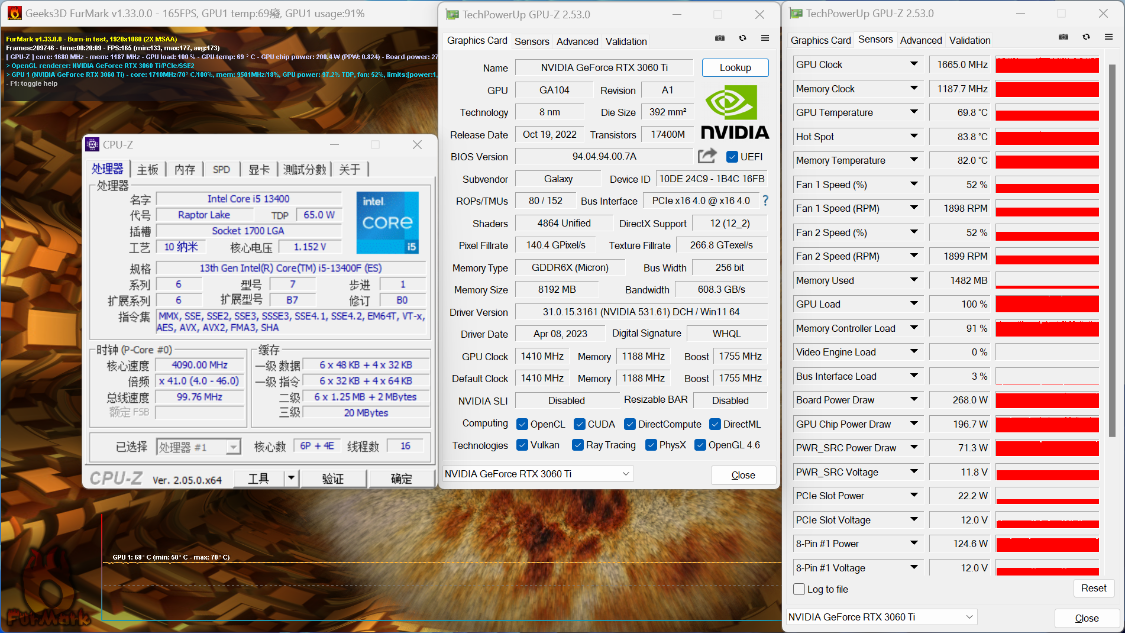Click the screenshot camera icon in the GPU-Z Graphics Card window
The height and width of the screenshot is (633, 1125).
pos(720,39)
